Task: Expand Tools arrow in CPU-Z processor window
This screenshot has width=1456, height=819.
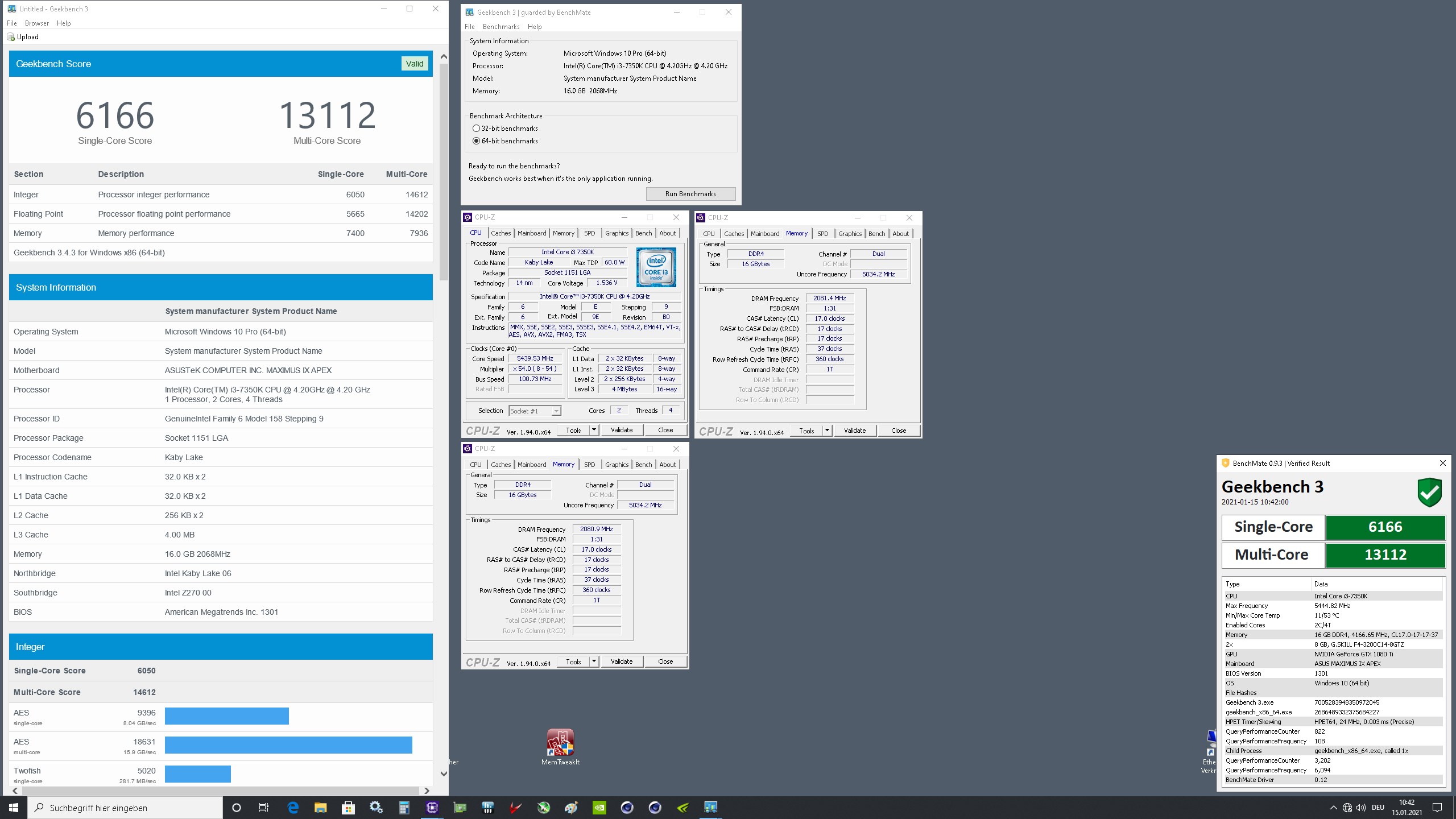Action: [594, 430]
